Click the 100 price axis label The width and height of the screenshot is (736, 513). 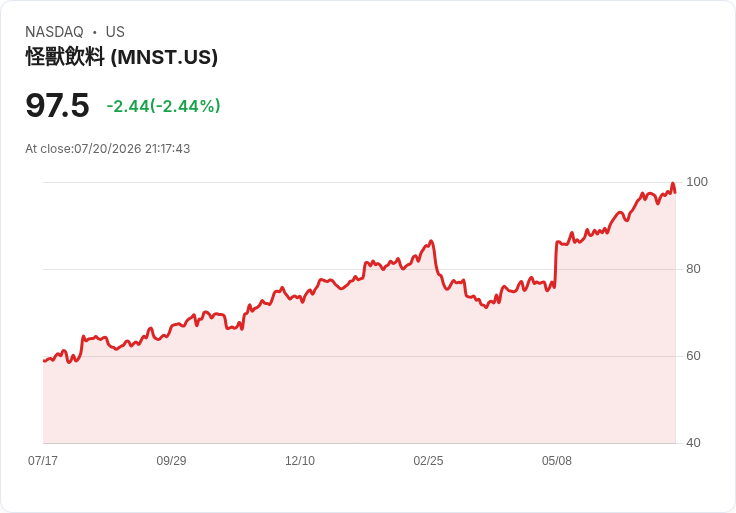(x=697, y=182)
